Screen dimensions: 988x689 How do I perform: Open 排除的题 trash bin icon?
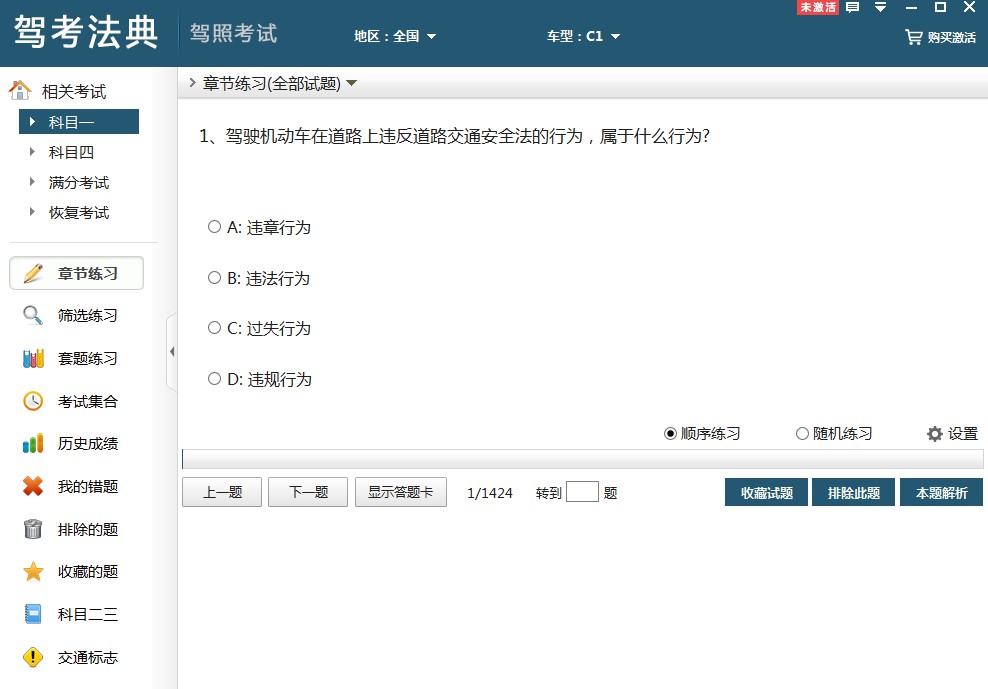point(33,530)
